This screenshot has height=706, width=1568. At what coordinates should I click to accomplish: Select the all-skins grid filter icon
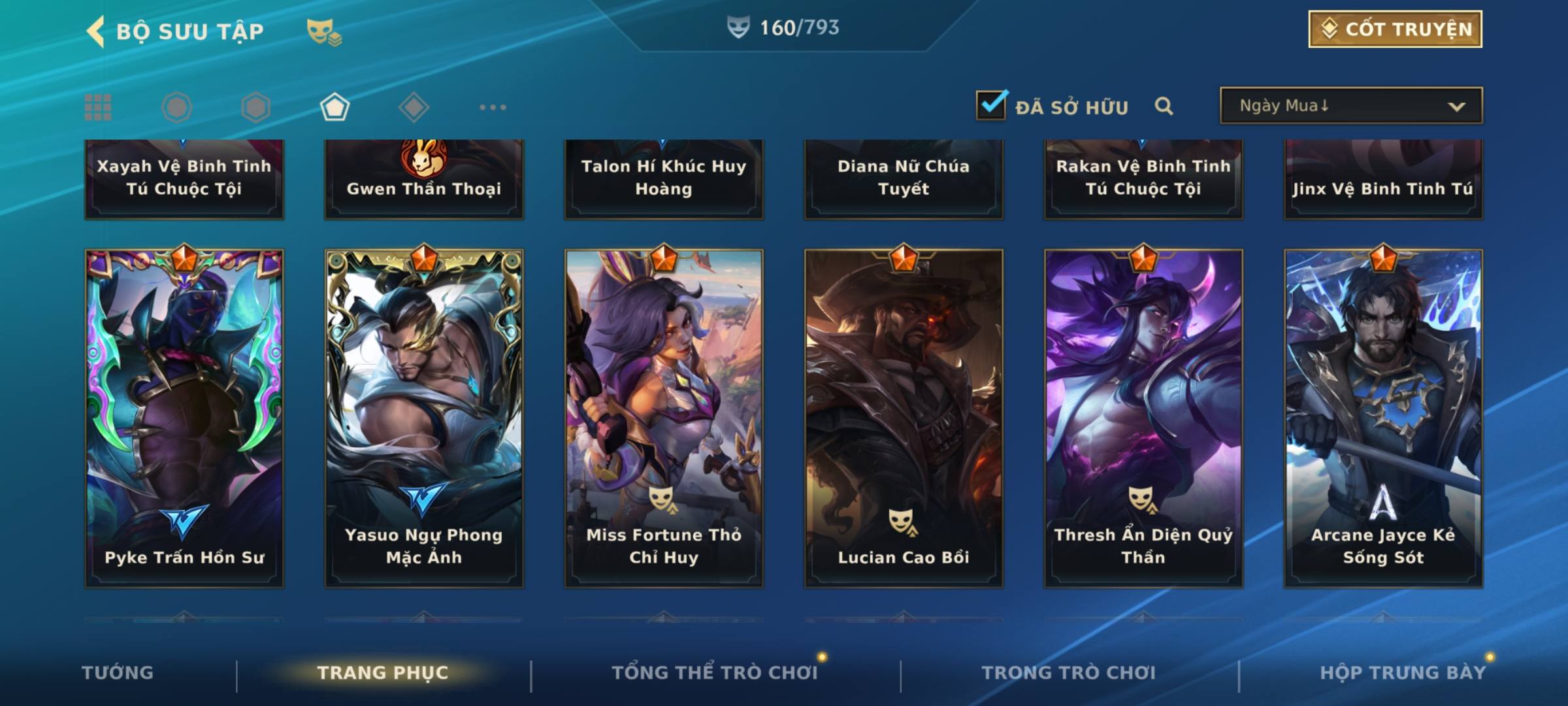[98, 107]
